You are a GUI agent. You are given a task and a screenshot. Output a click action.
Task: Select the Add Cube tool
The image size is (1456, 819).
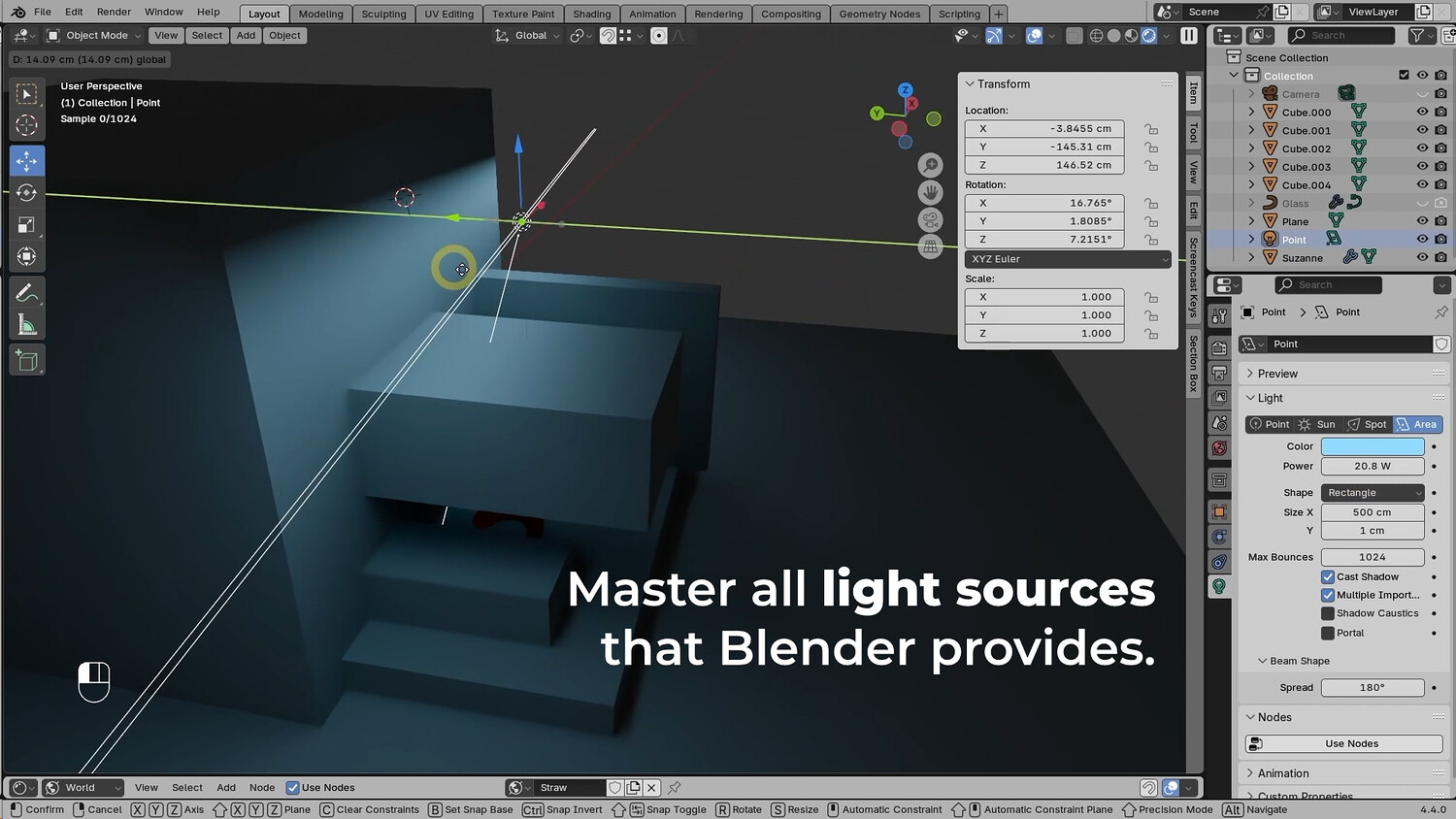tap(27, 361)
